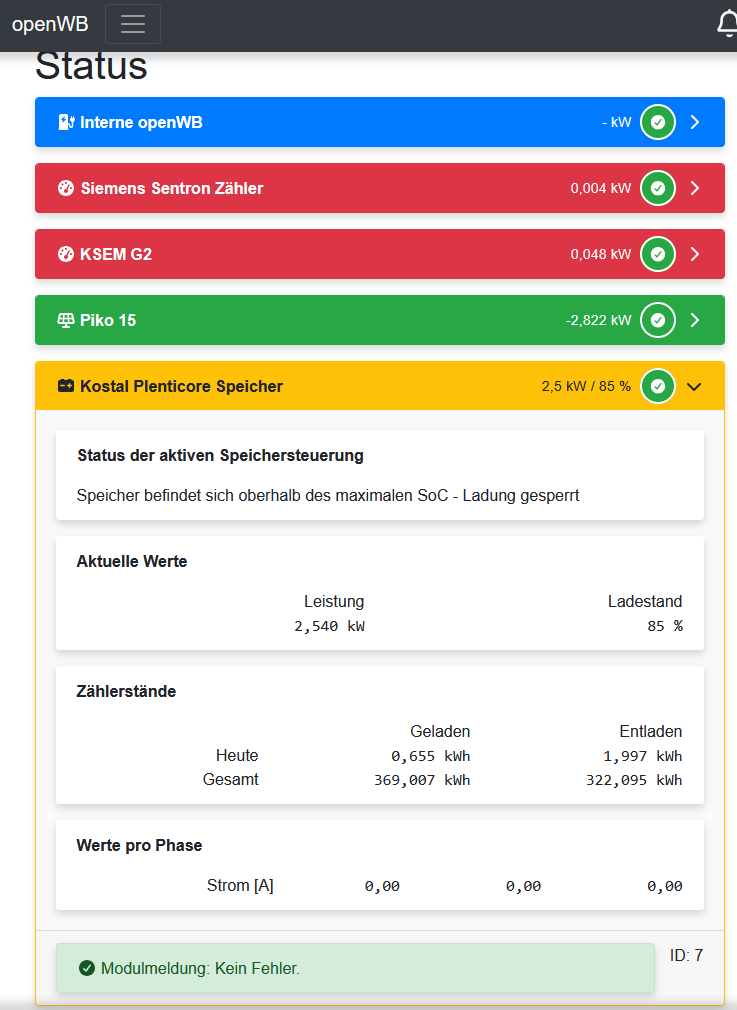Screen dimensions: 737x1010
Task: Expand the Interne openWB card chevron
Action: tap(696, 122)
